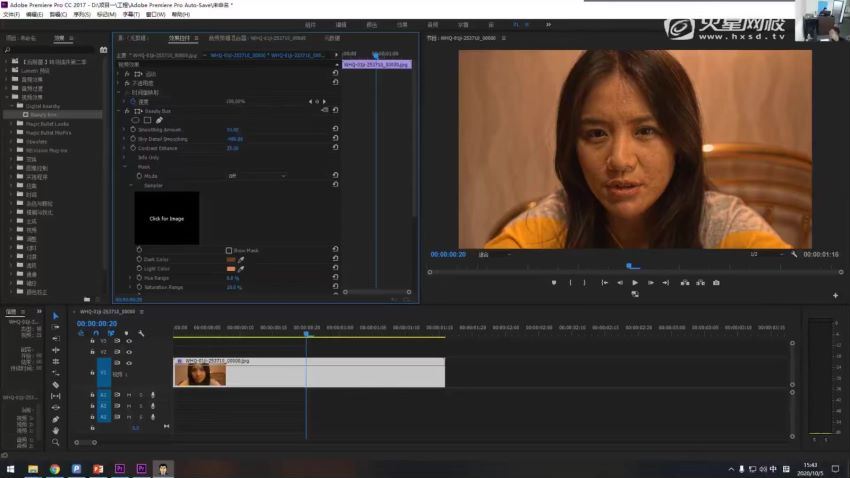Screen dimensions: 850x478
Task: Open the Mask Mode dropdown
Action: [x=256, y=176]
